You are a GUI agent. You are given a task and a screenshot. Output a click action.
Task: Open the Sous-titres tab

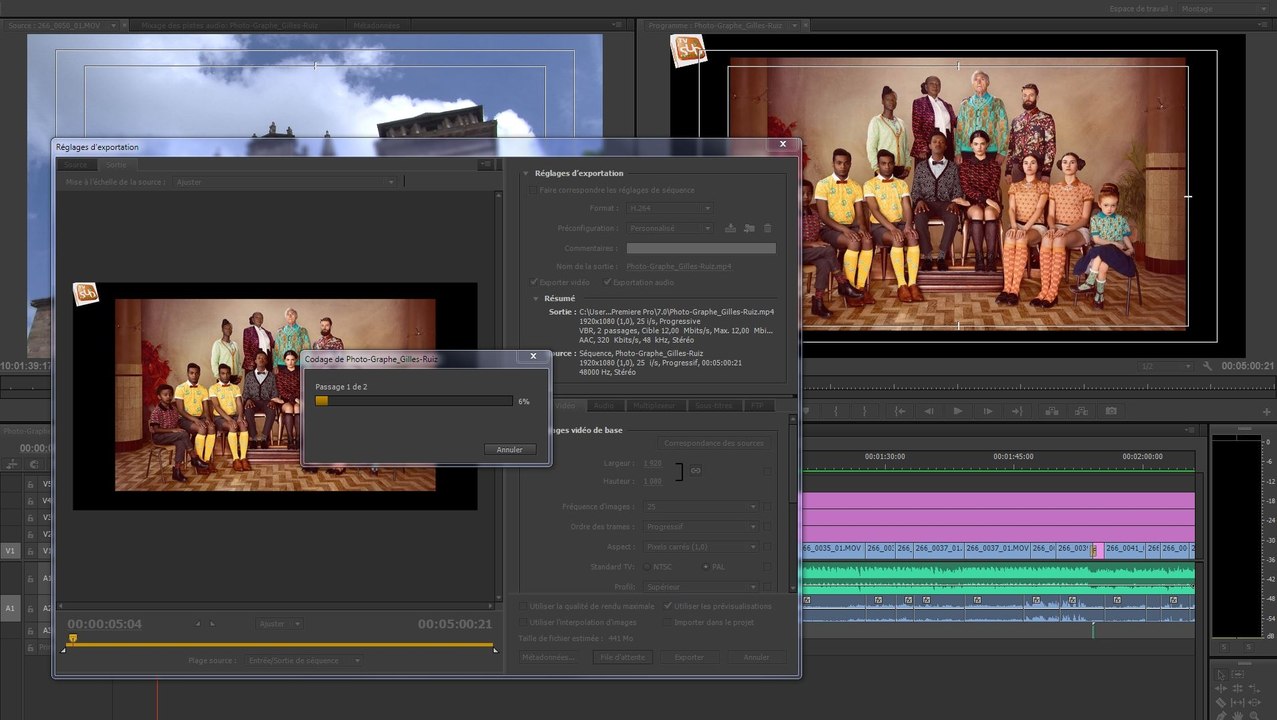tap(714, 406)
